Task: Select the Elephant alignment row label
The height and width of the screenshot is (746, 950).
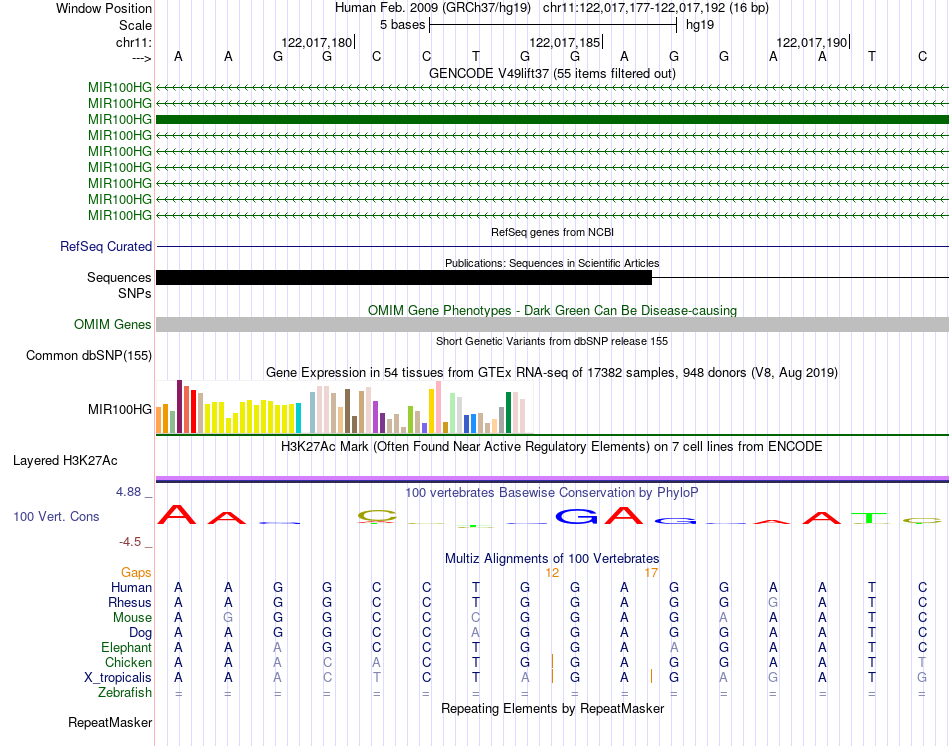Action: click(127, 648)
